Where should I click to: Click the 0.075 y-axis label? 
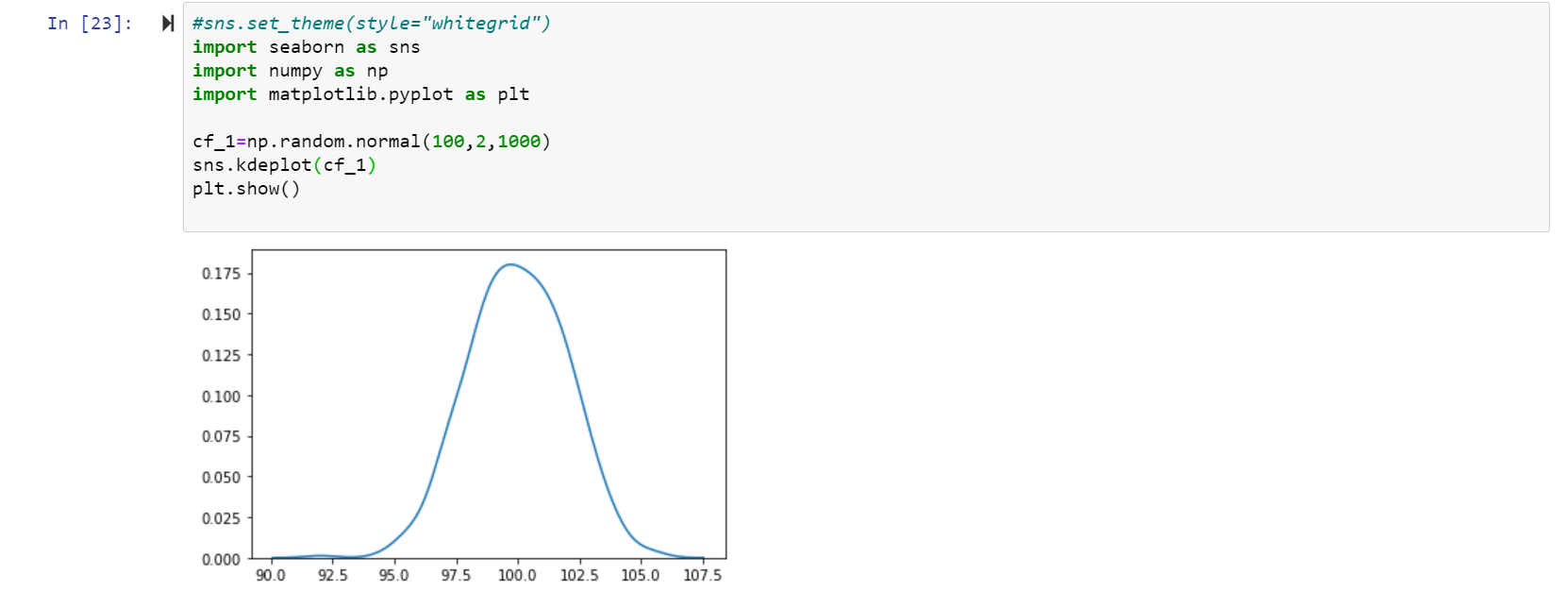[x=221, y=436]
